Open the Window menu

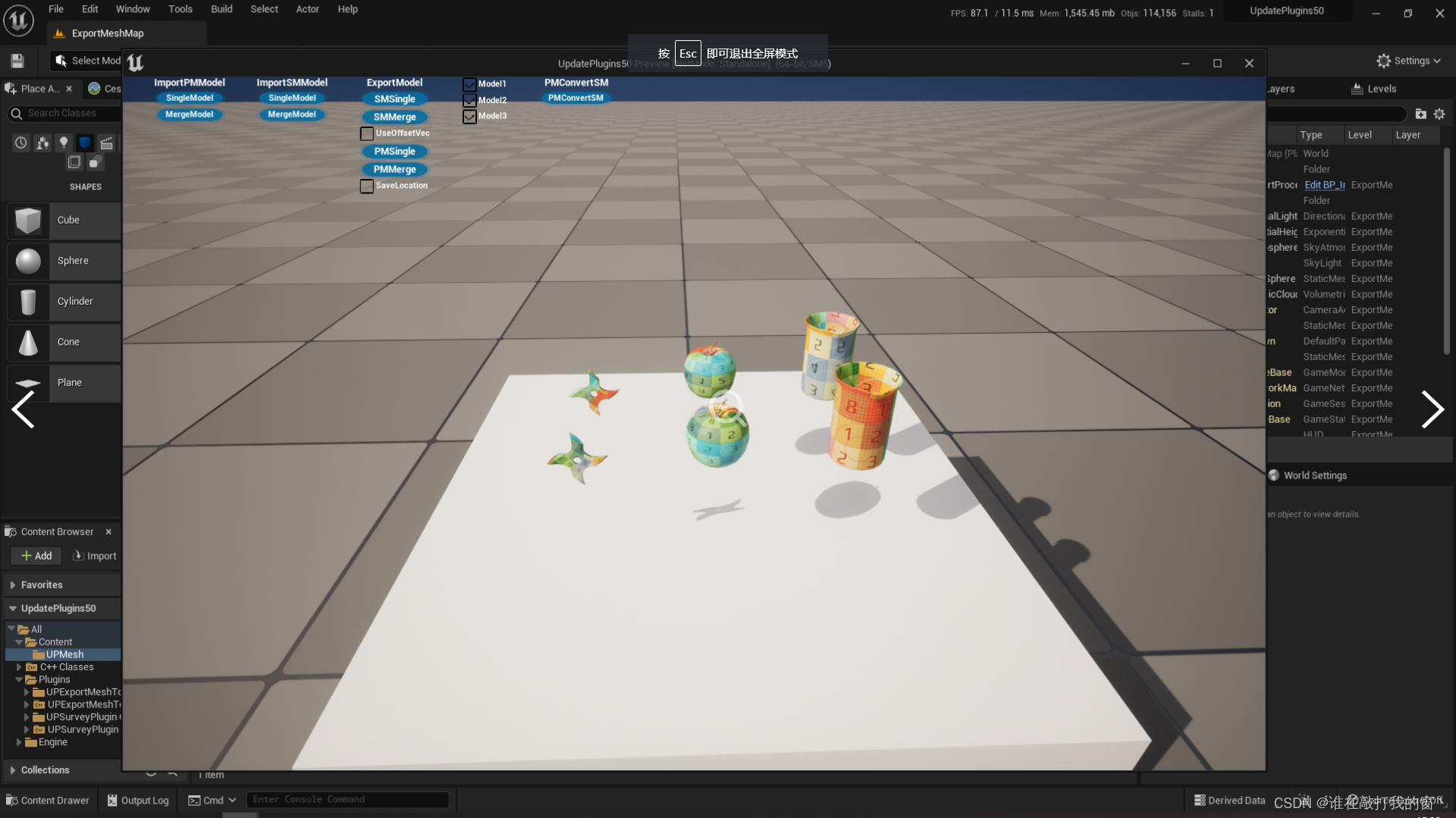[133, 9]
